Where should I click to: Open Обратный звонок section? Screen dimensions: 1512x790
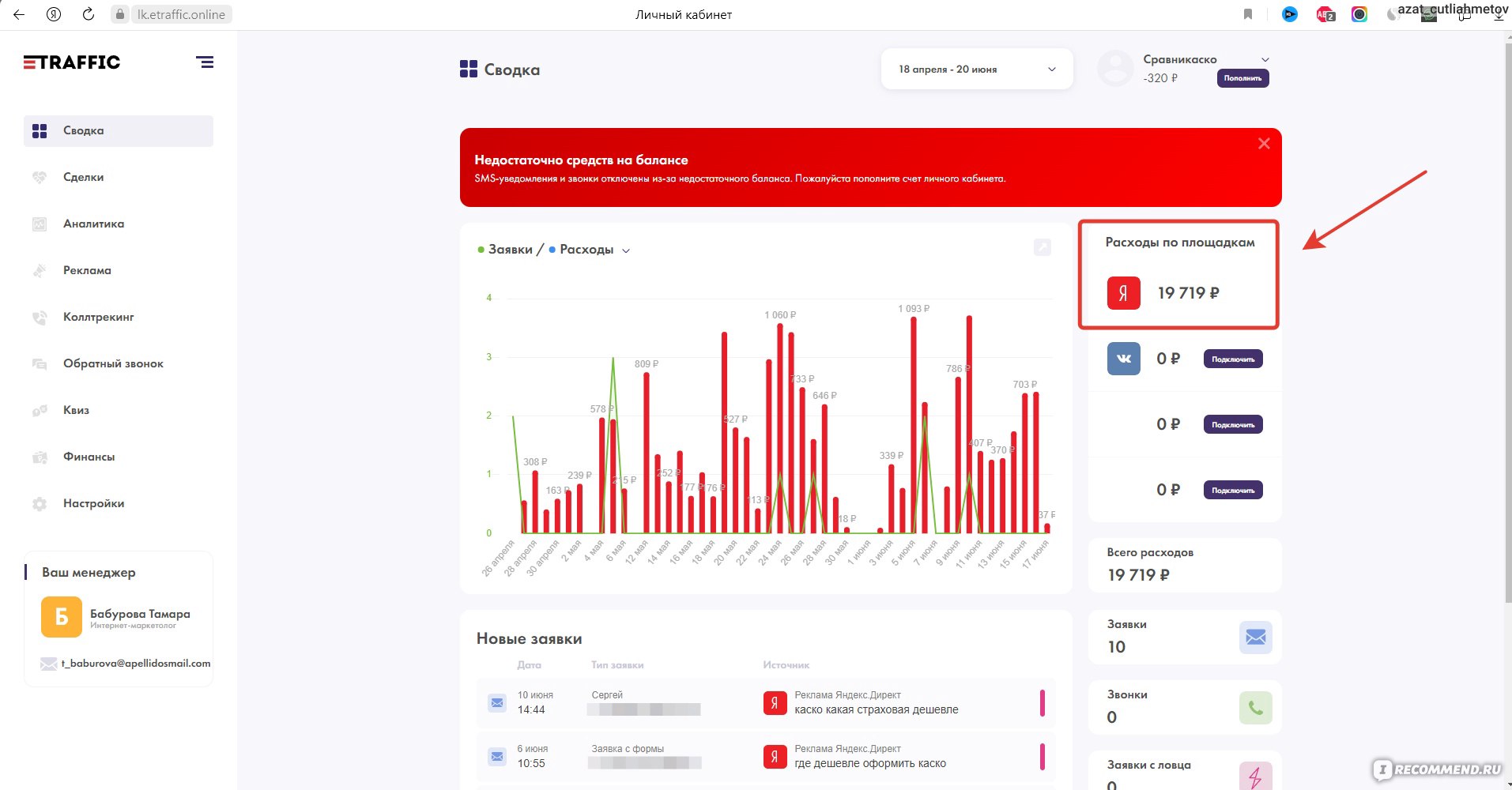(x=113, y=363)
